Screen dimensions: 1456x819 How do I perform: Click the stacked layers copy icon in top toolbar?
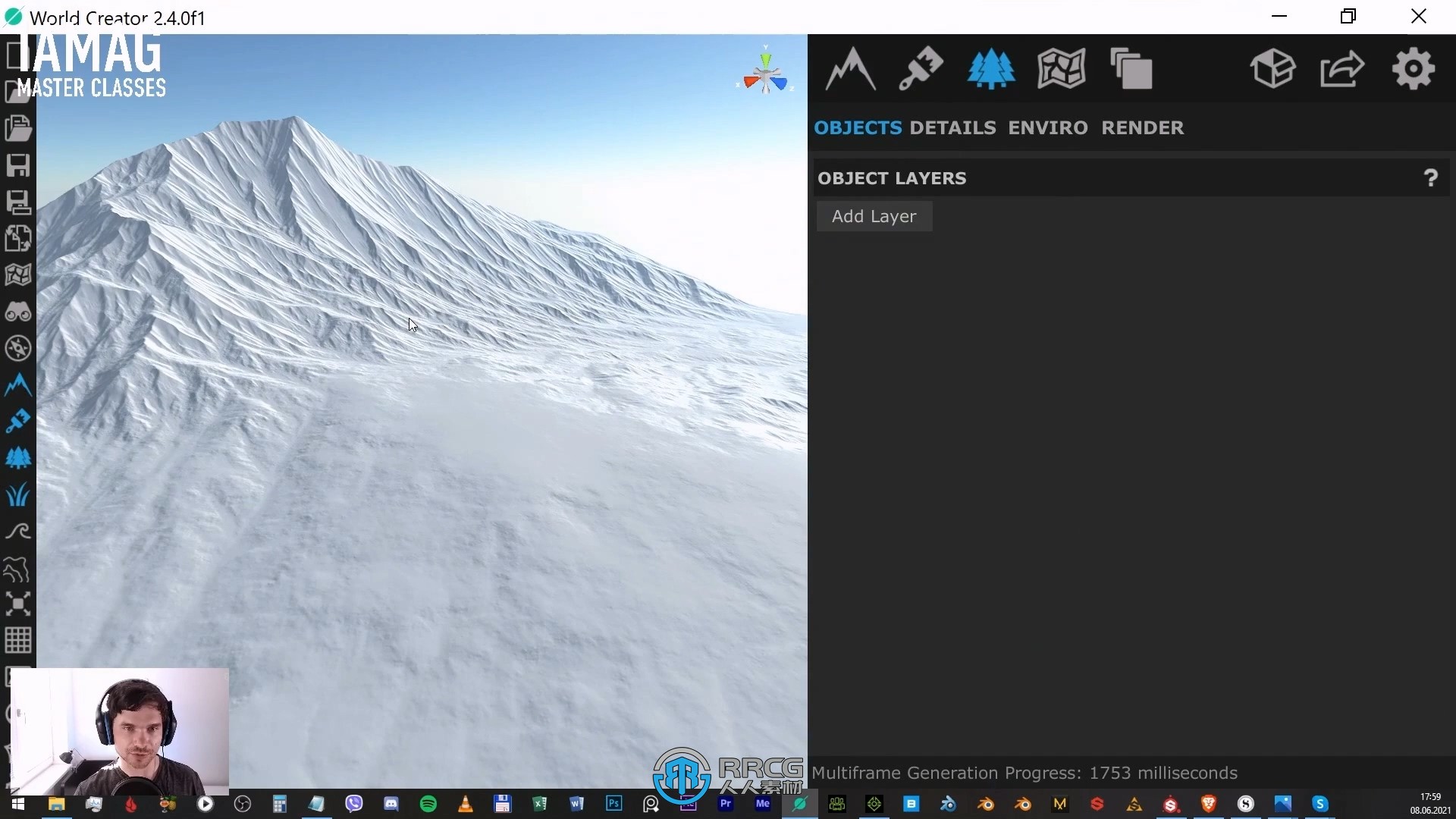coord(1131,69)
